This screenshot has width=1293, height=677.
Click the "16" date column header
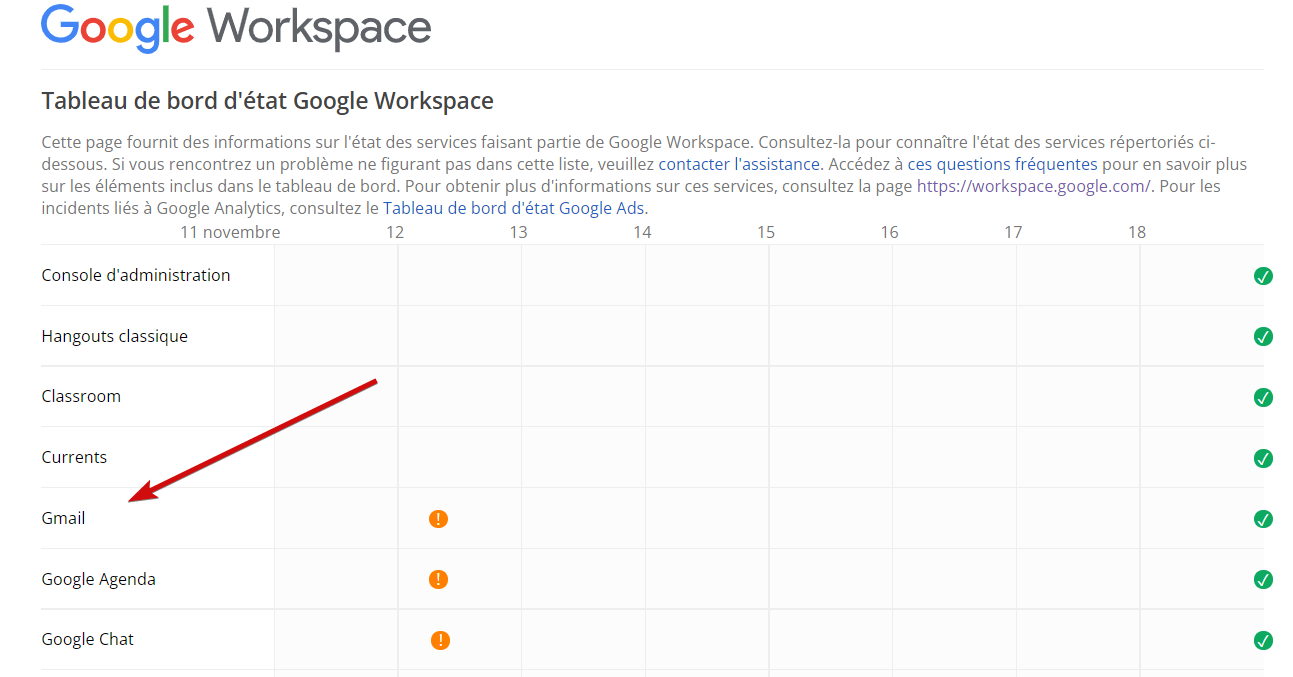pyautogui.click(x=890, y=232)
